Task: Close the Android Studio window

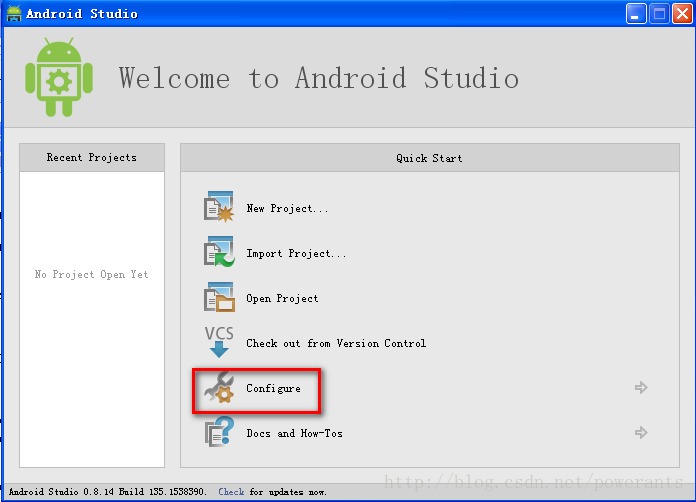Action: click(682, 14)
